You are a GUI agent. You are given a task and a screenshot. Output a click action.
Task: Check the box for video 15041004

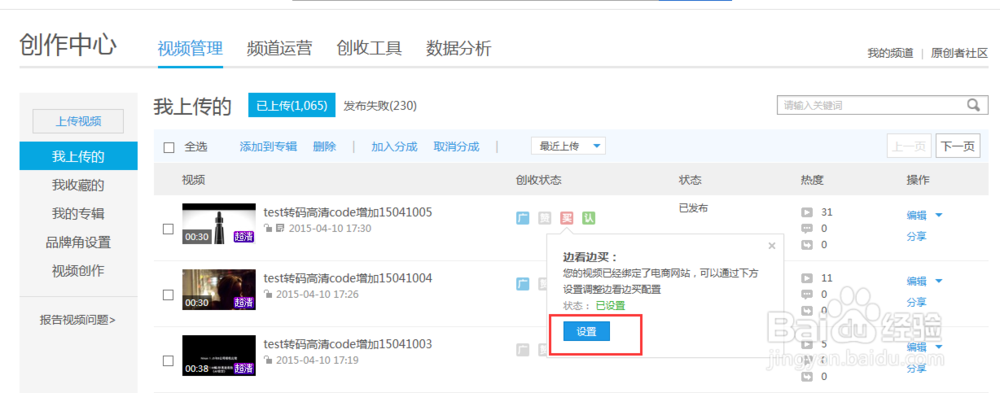[168, 295]
